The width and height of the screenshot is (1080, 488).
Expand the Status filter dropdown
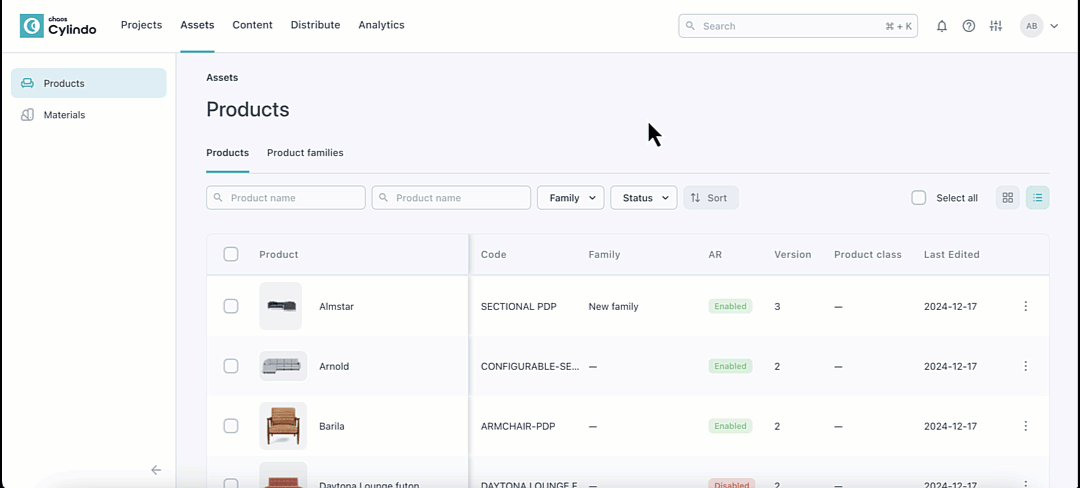[x=643, y=198]
